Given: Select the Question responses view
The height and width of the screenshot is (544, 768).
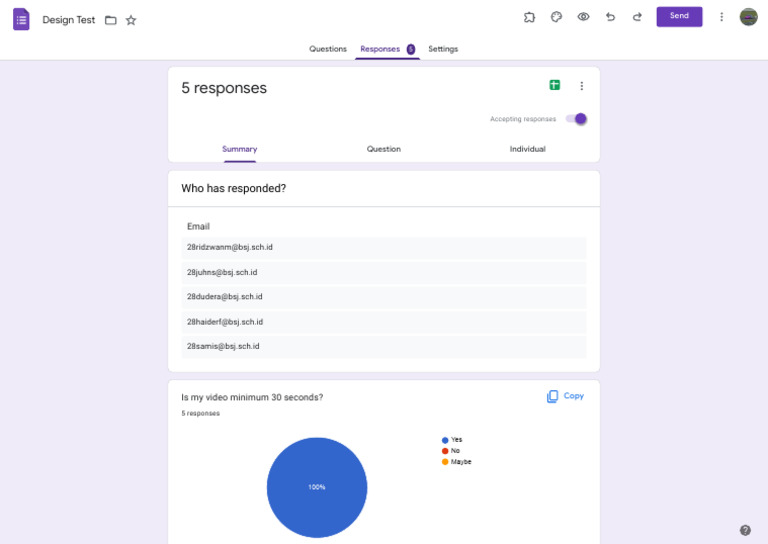Looking at the screenshot, I should point(384,149).
